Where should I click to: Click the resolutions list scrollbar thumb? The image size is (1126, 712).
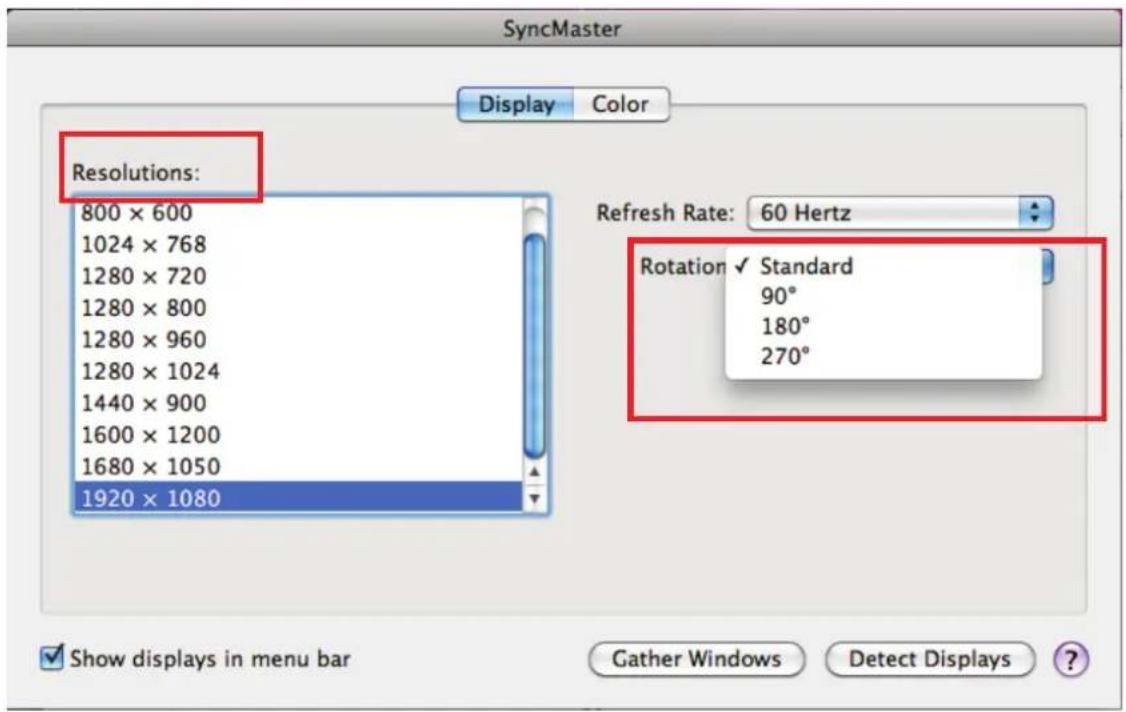point(534,346)
